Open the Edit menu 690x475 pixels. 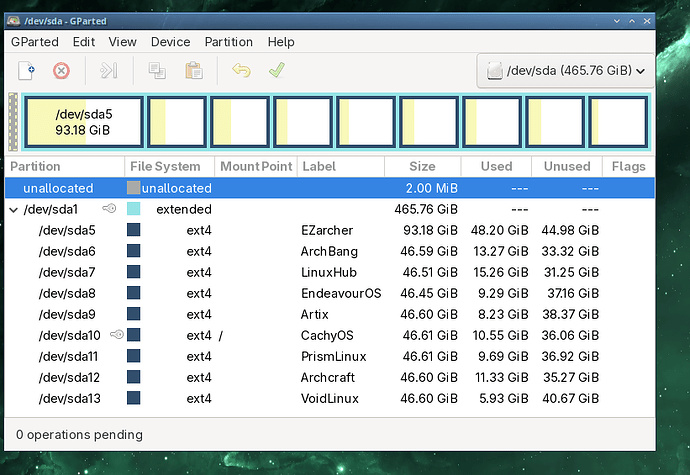coord(84,42)
